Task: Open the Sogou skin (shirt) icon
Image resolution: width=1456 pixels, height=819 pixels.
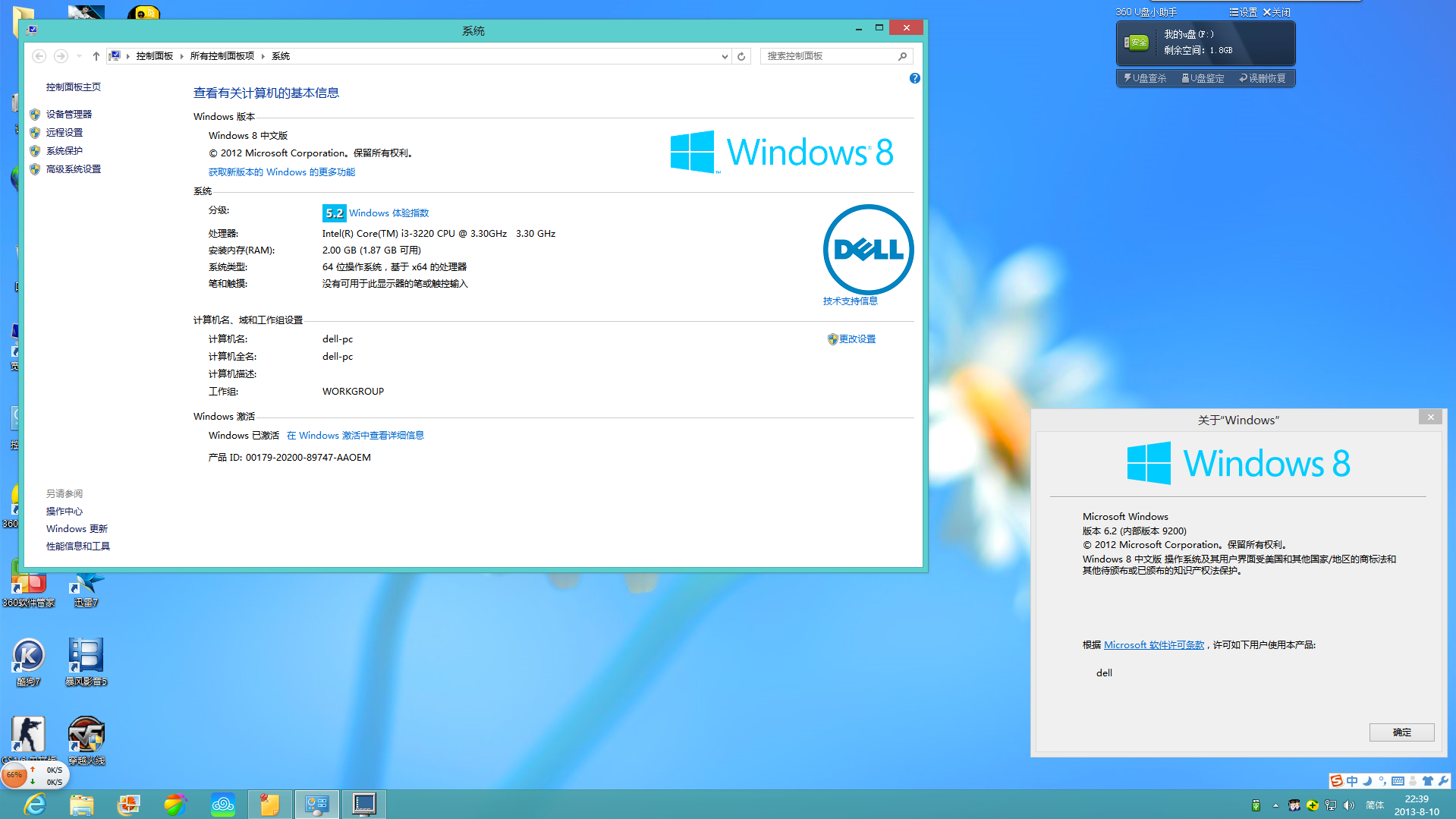Action: pyautogui.click(x=1428, y=781)
